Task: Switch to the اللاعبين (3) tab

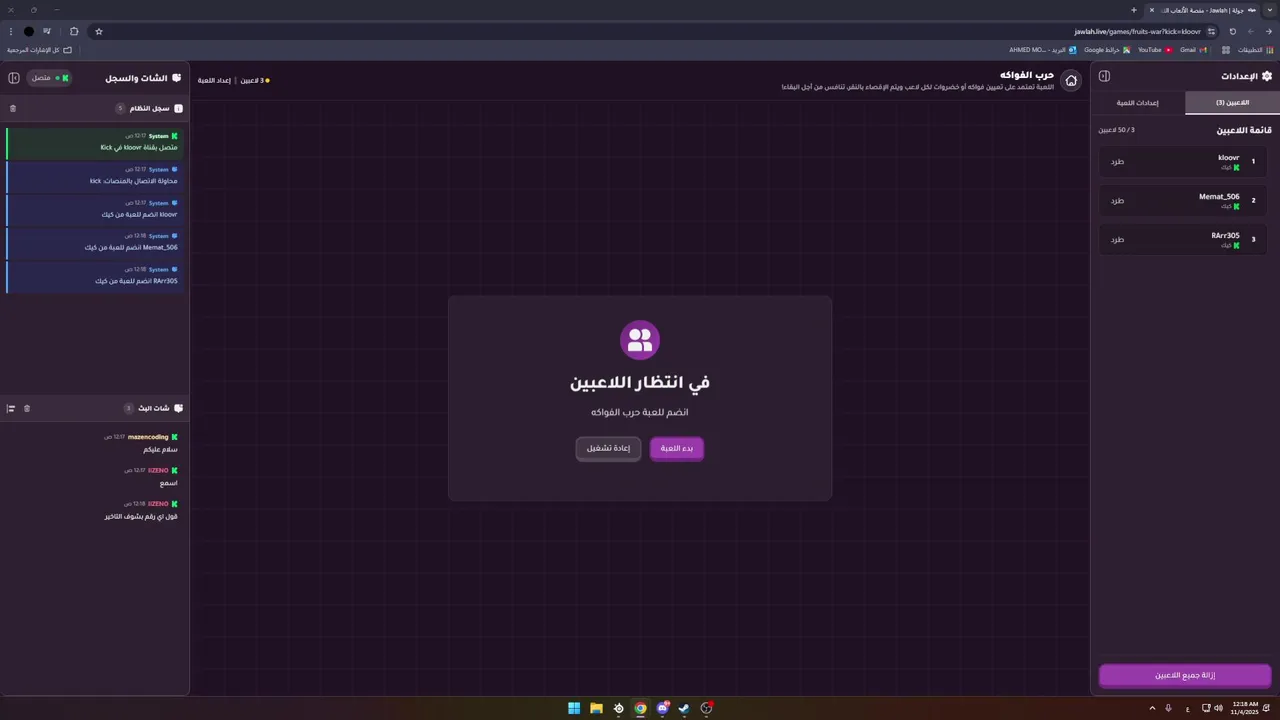Action: point(1232,102)
